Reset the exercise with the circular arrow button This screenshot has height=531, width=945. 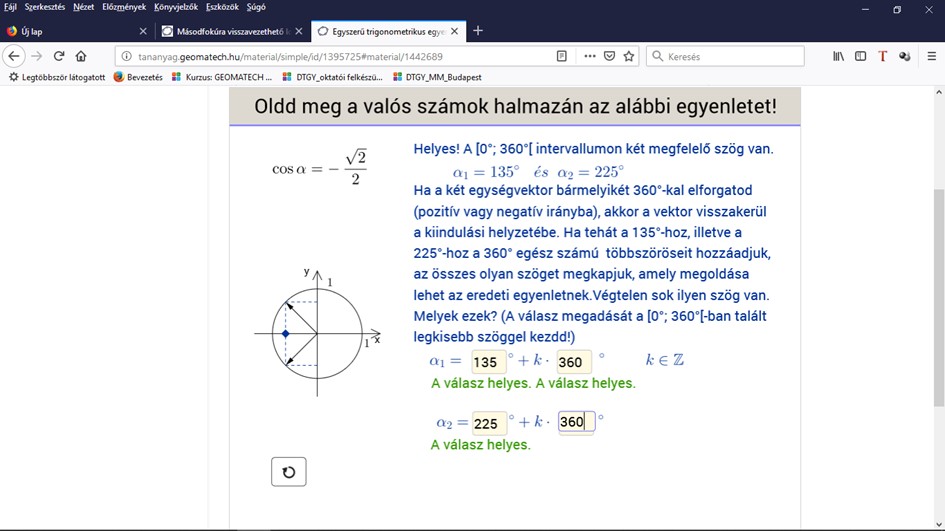click(289, 472)
